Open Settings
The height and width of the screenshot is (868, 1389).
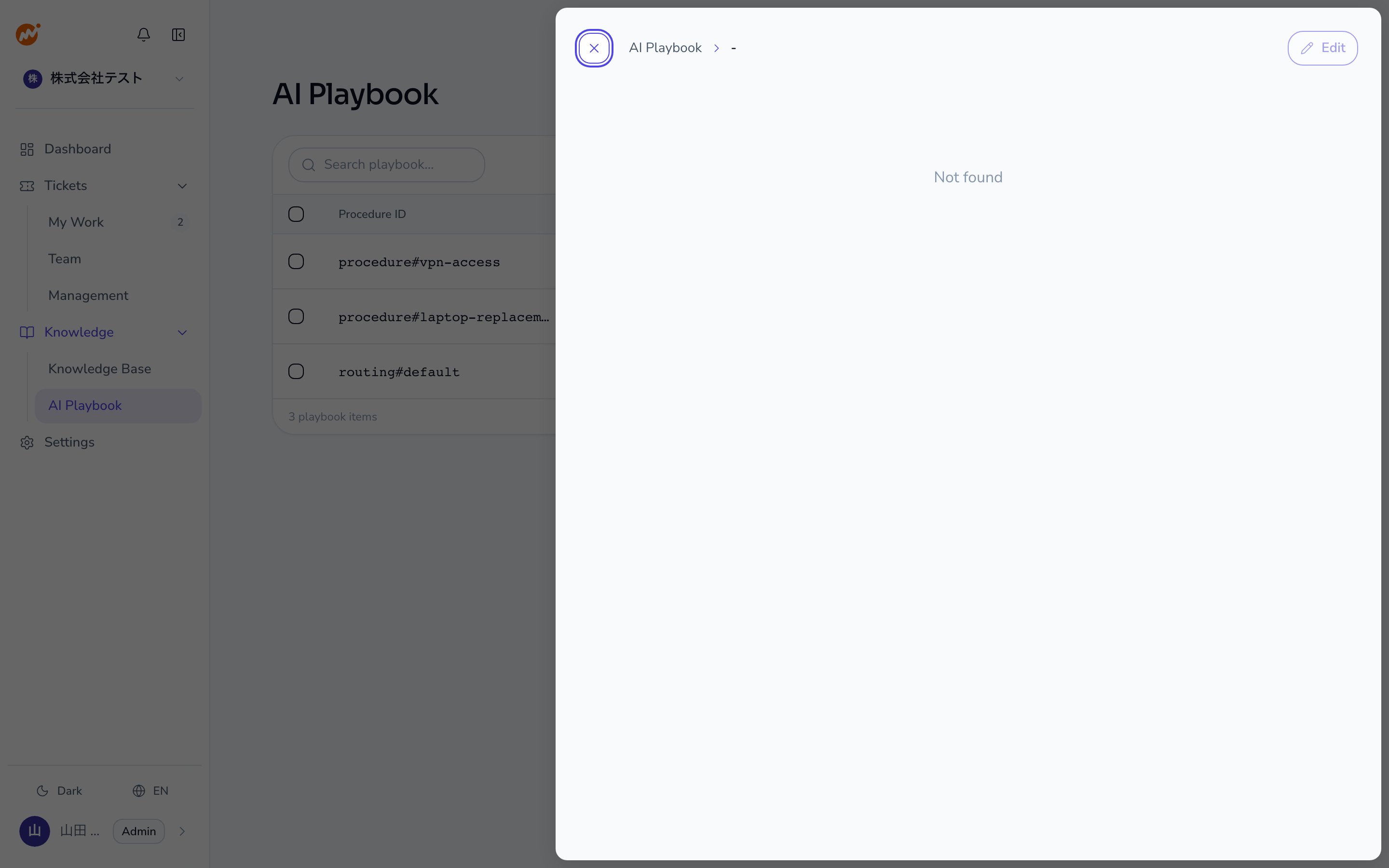pos(105,443)
